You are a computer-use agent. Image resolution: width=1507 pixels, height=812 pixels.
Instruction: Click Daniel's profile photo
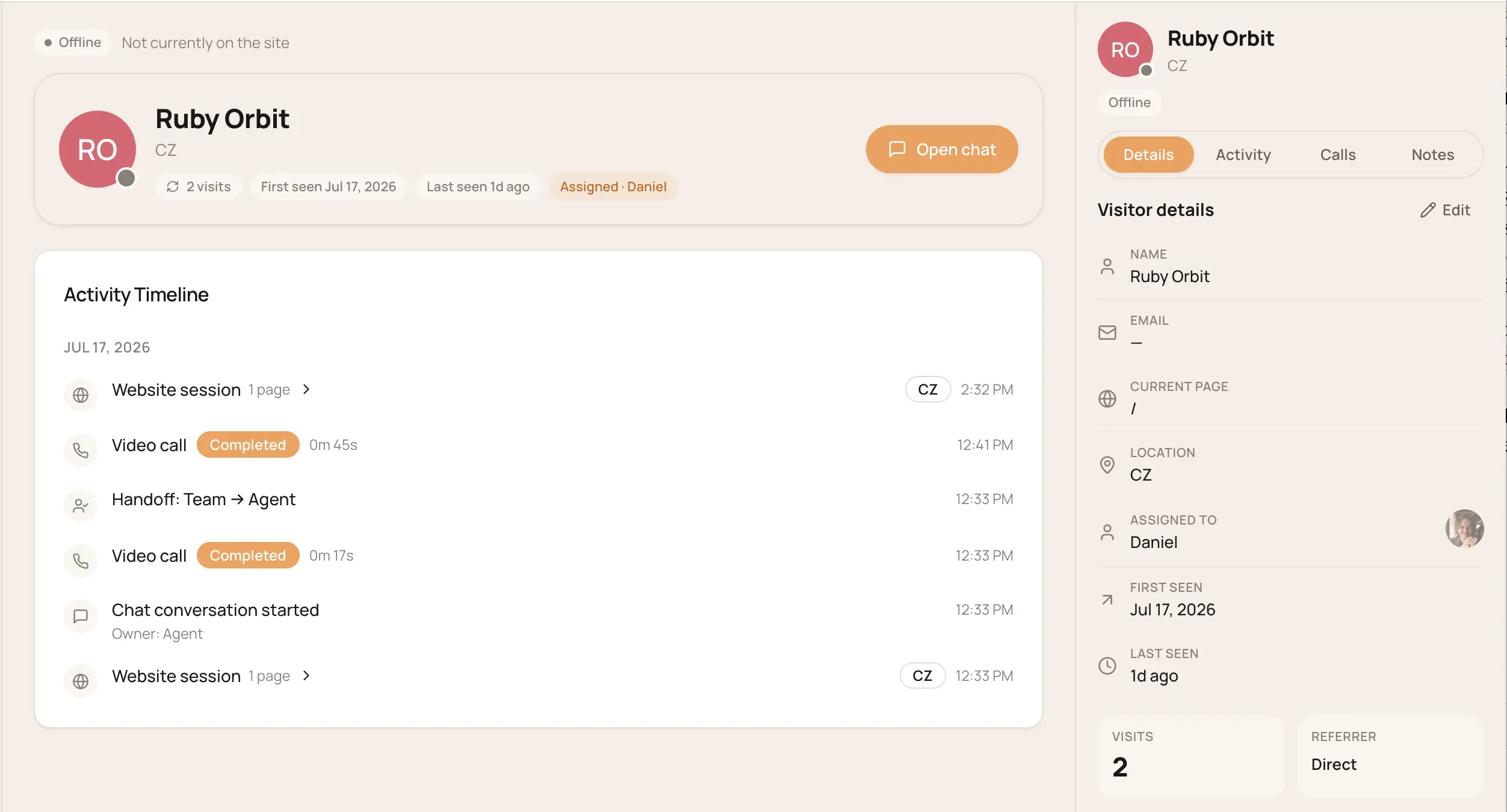point(1464,528)
